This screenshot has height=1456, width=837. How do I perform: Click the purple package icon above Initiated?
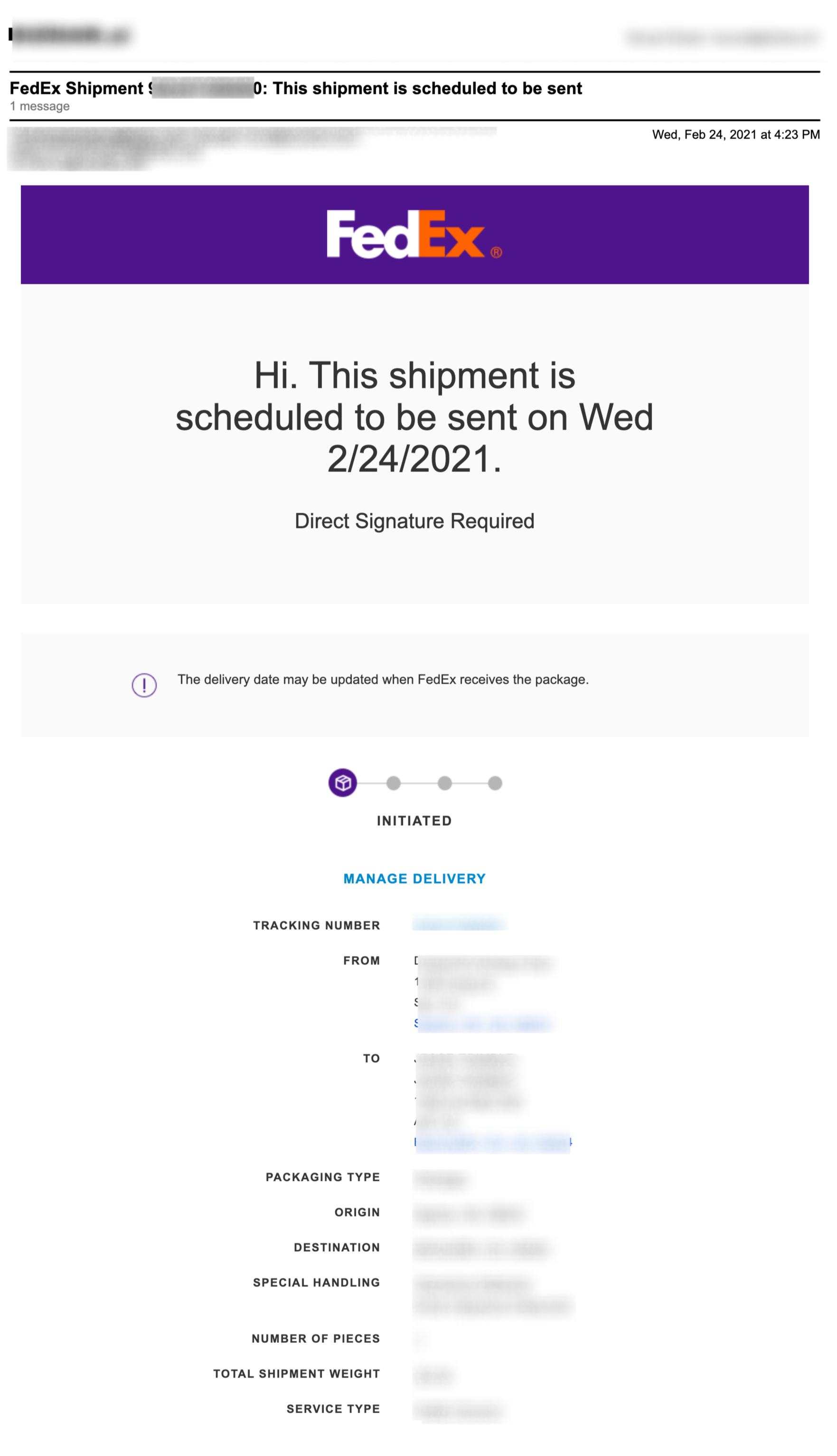coord(343,783)
